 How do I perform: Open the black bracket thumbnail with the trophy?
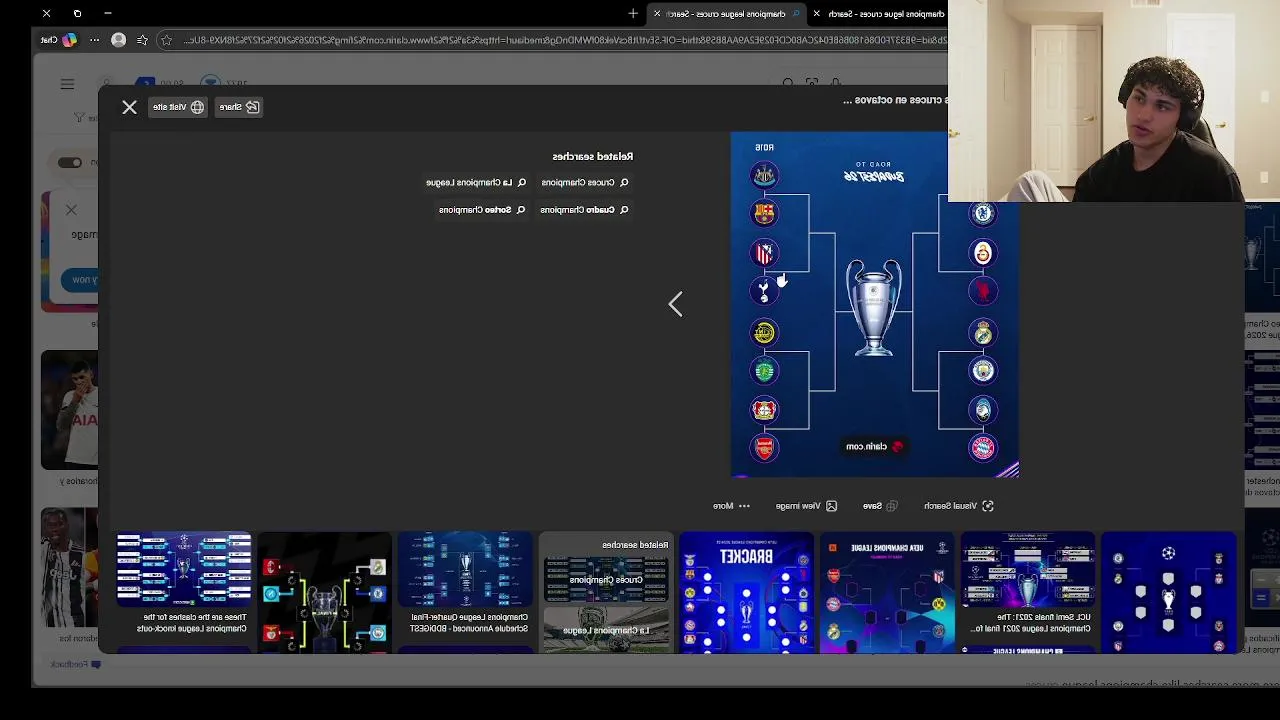click(x=324, y=593)
